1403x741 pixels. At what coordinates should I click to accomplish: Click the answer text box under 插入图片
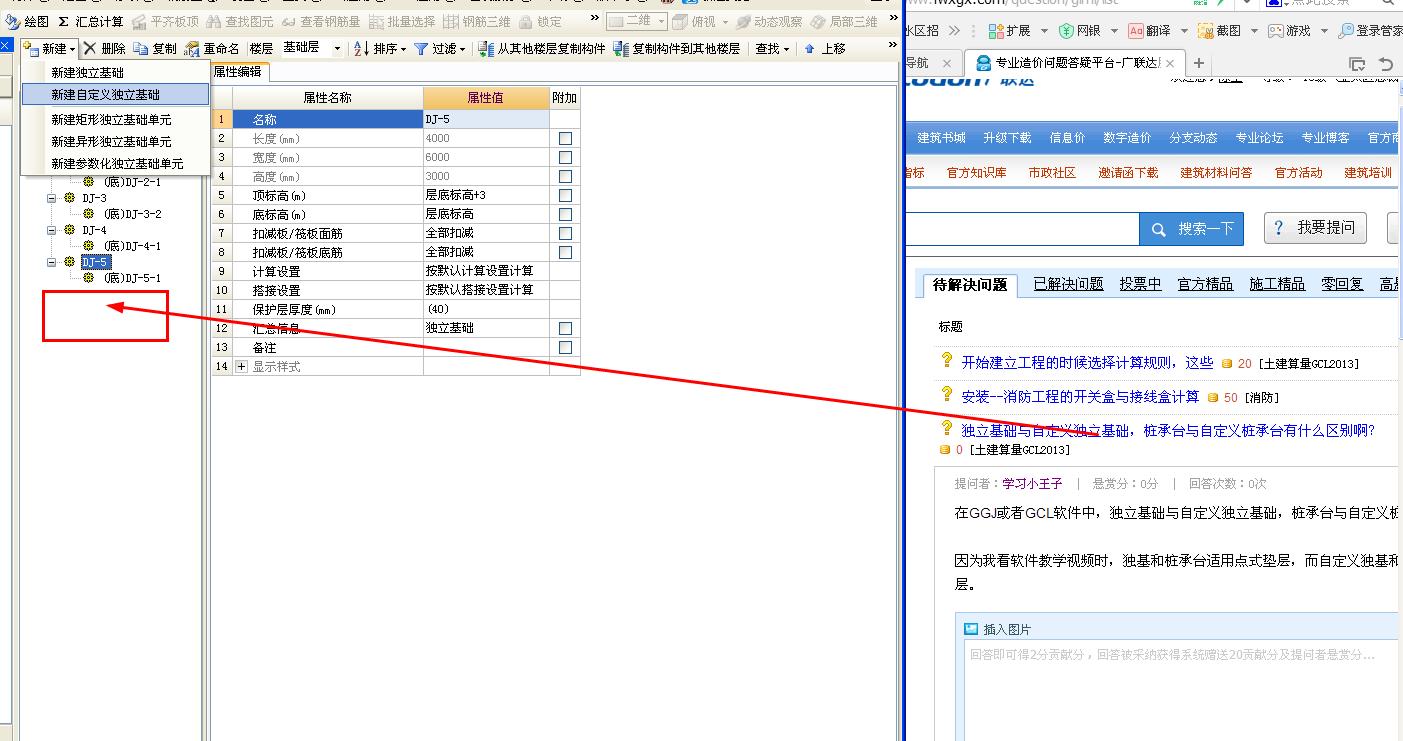pyautogui.click(x=1182, y=690)
